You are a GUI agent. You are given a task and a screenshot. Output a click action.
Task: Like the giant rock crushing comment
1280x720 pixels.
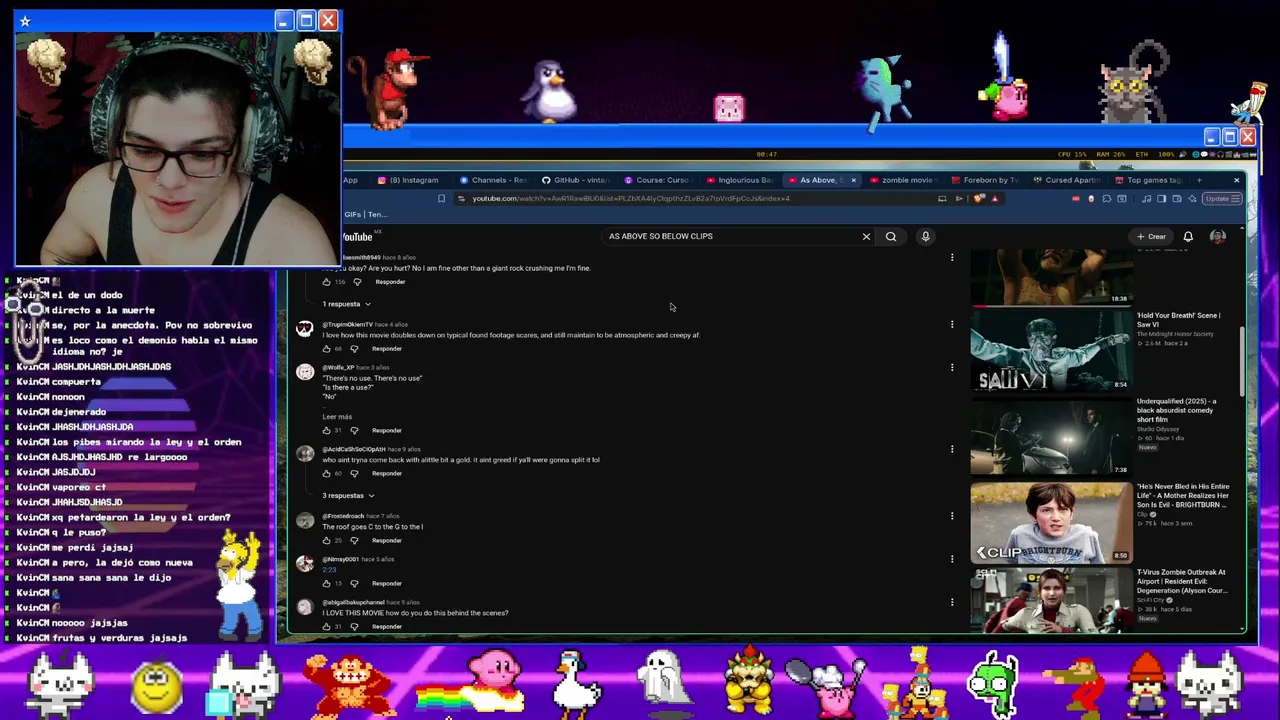tap(326, 282)
